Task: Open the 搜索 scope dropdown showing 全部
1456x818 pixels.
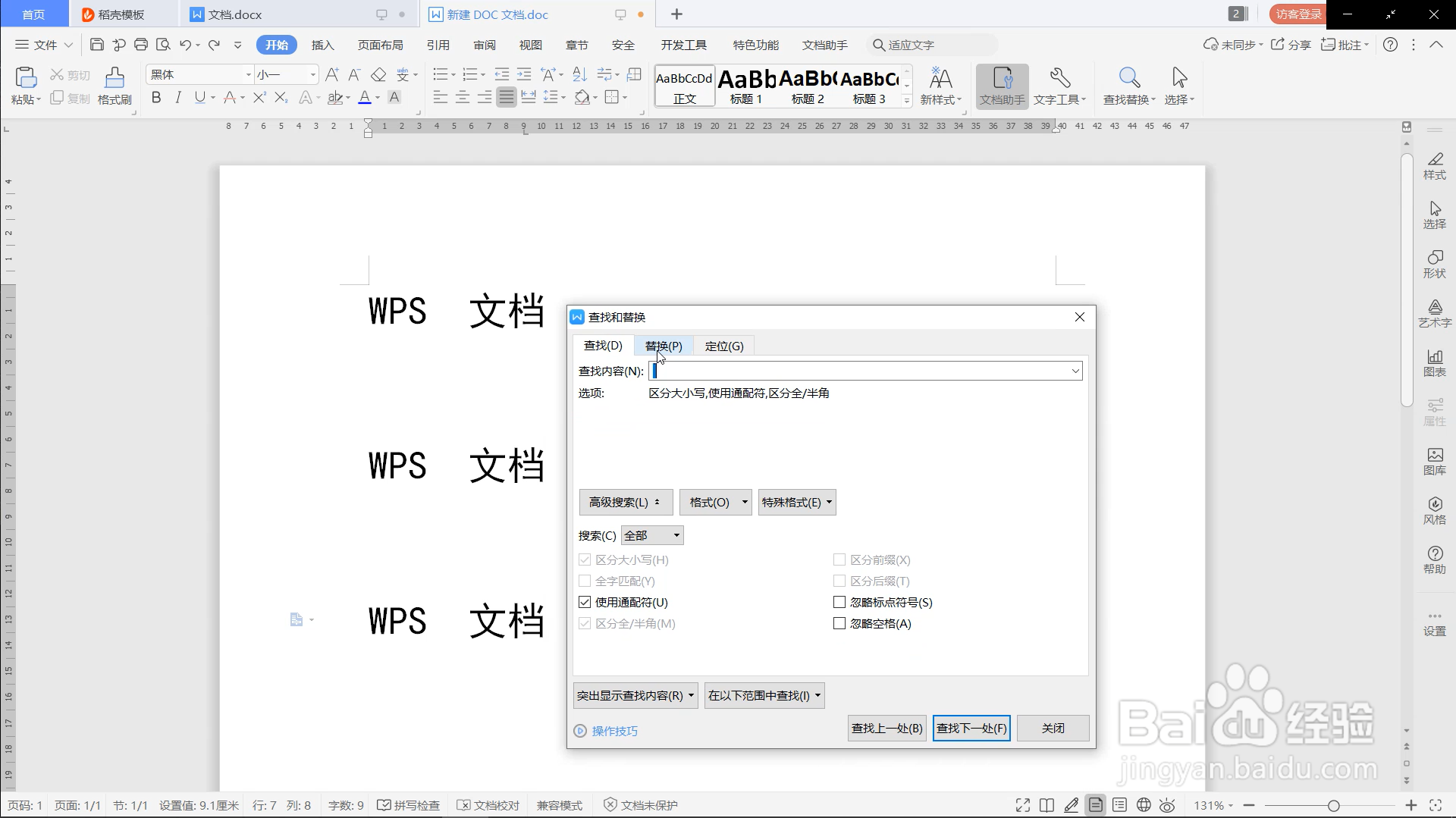Action: point(651,535)
